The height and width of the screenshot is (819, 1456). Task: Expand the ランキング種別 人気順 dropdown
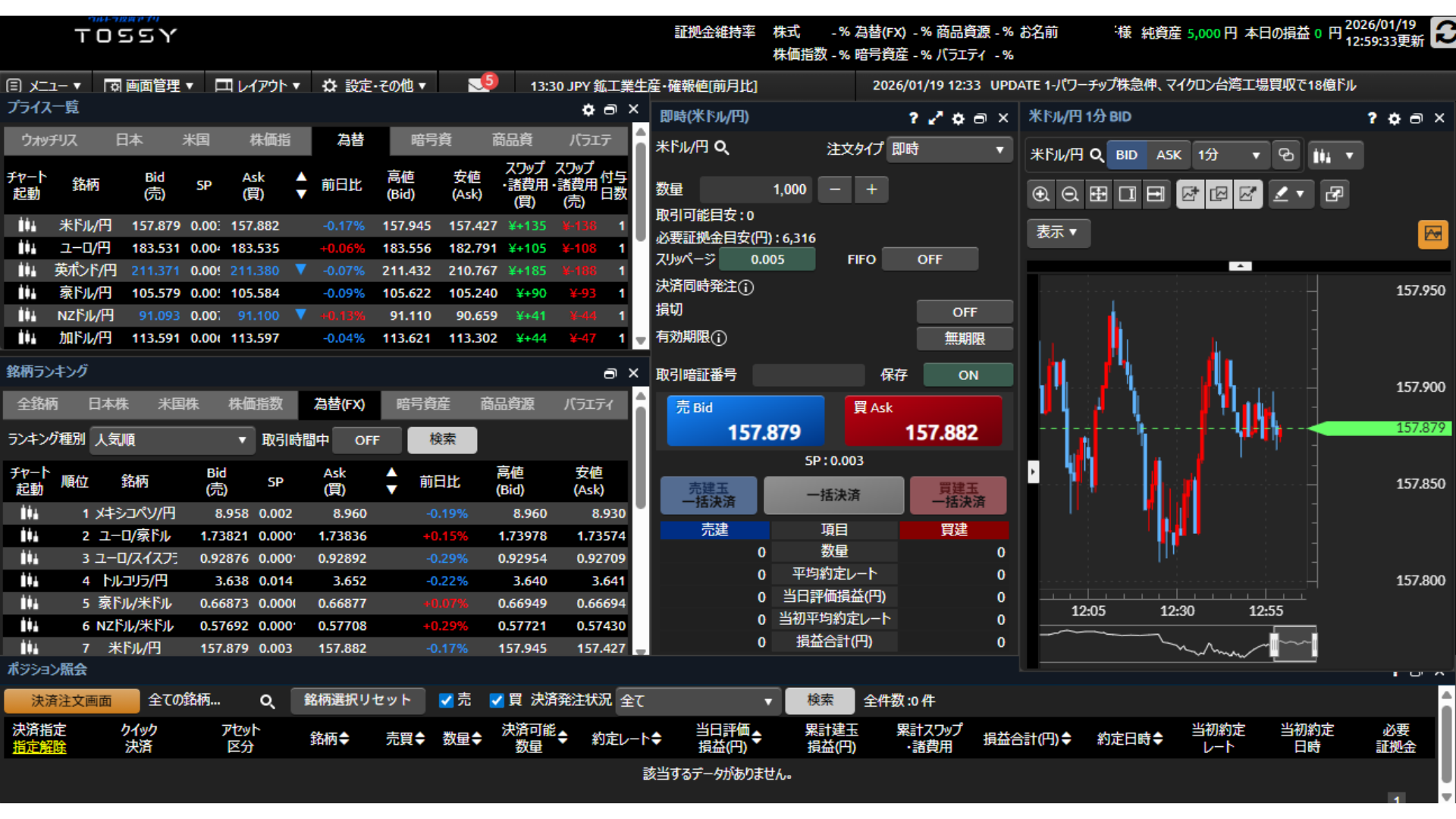[x=171, y=440]
